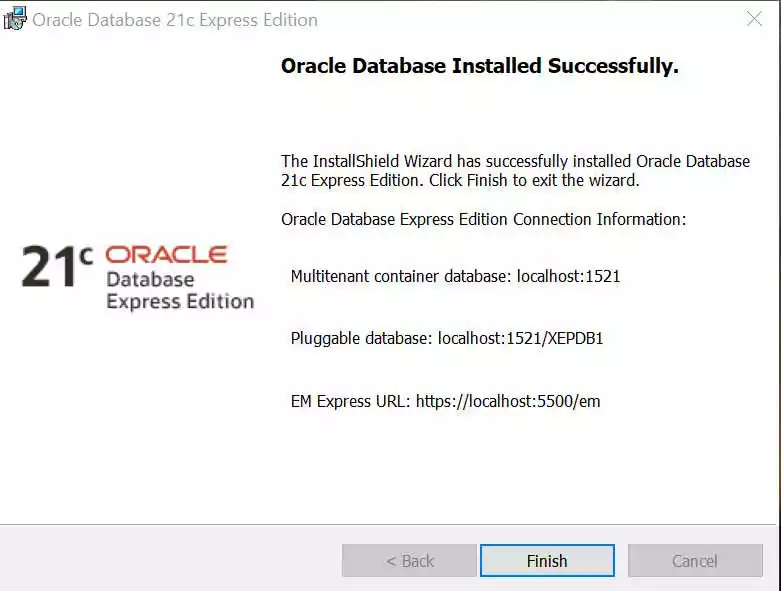Screen dimensions: 781x591
Task: Click the 'Multitenant container database' label
Action: (x=401, y=276)
